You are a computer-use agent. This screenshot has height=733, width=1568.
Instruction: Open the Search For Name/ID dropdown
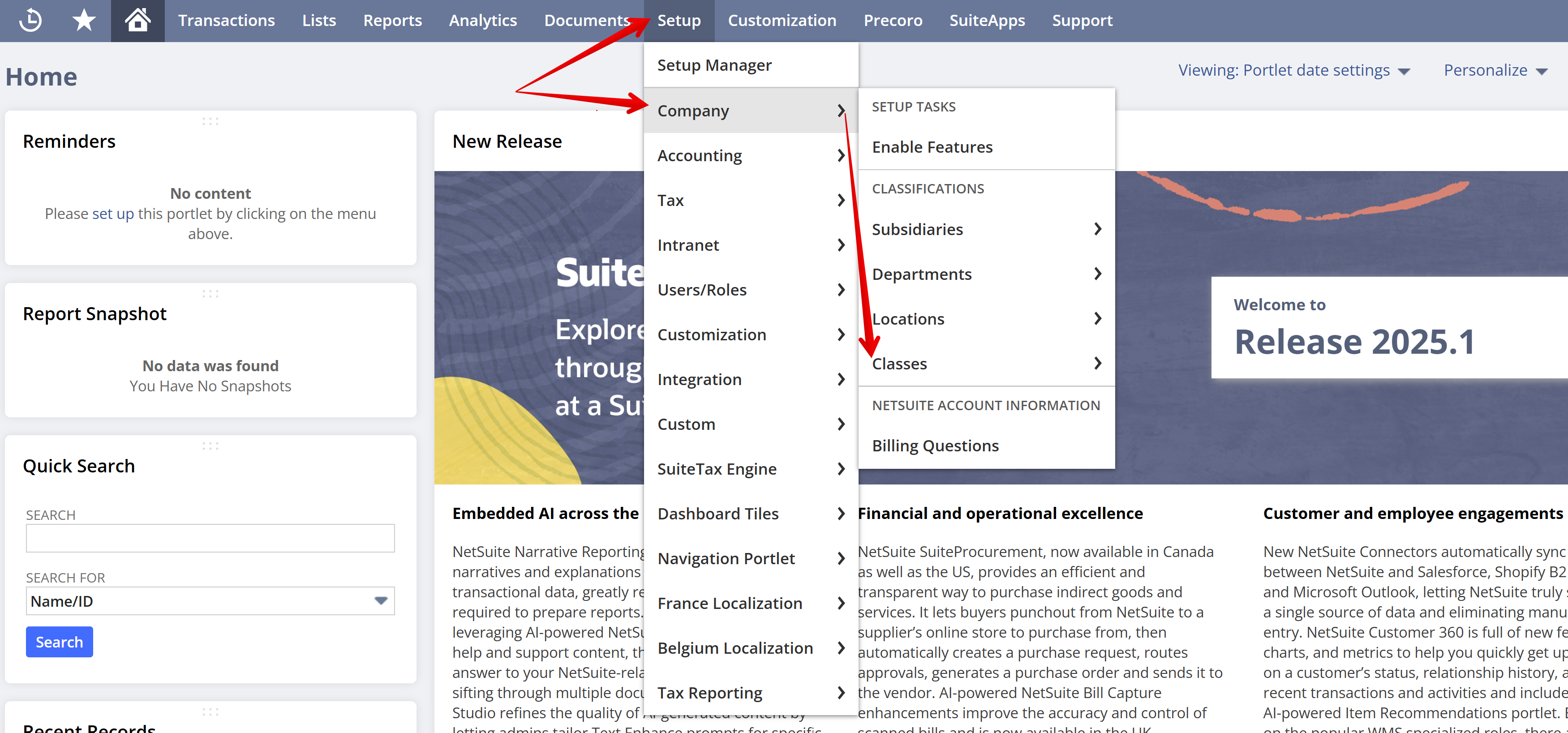pos(210,601)
